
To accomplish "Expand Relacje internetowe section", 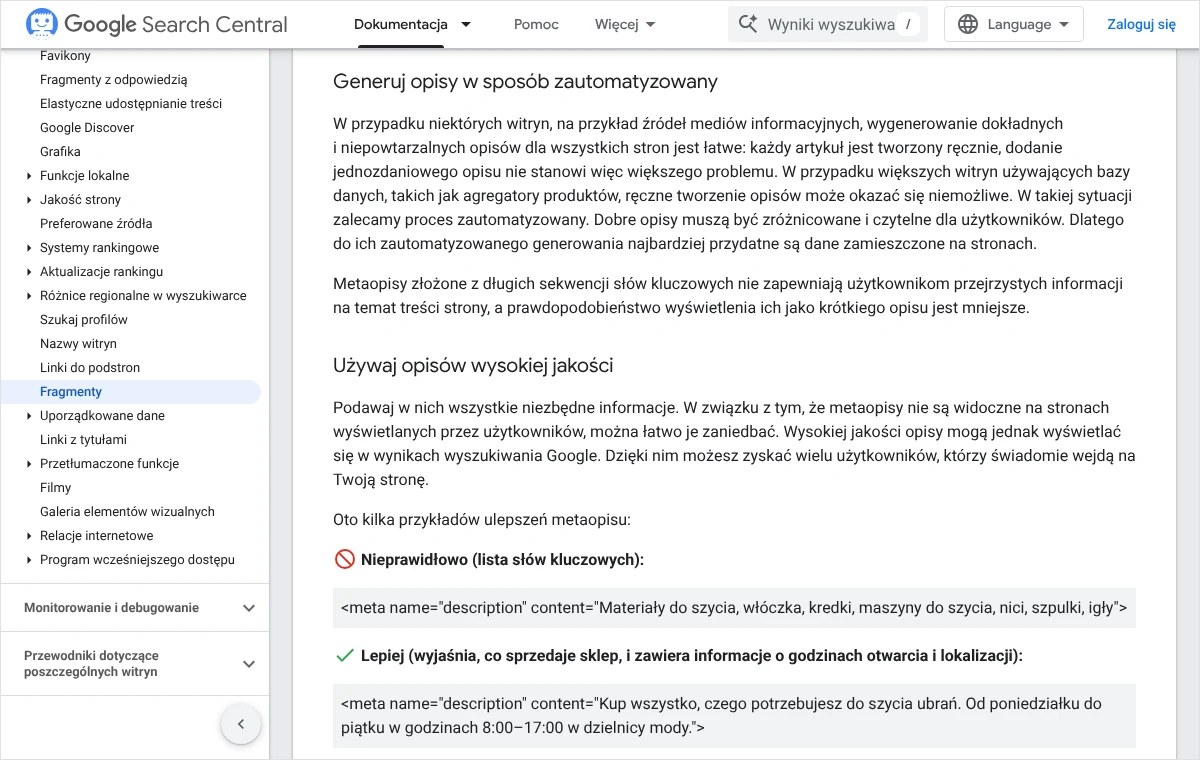I will (x=30, y=536).
